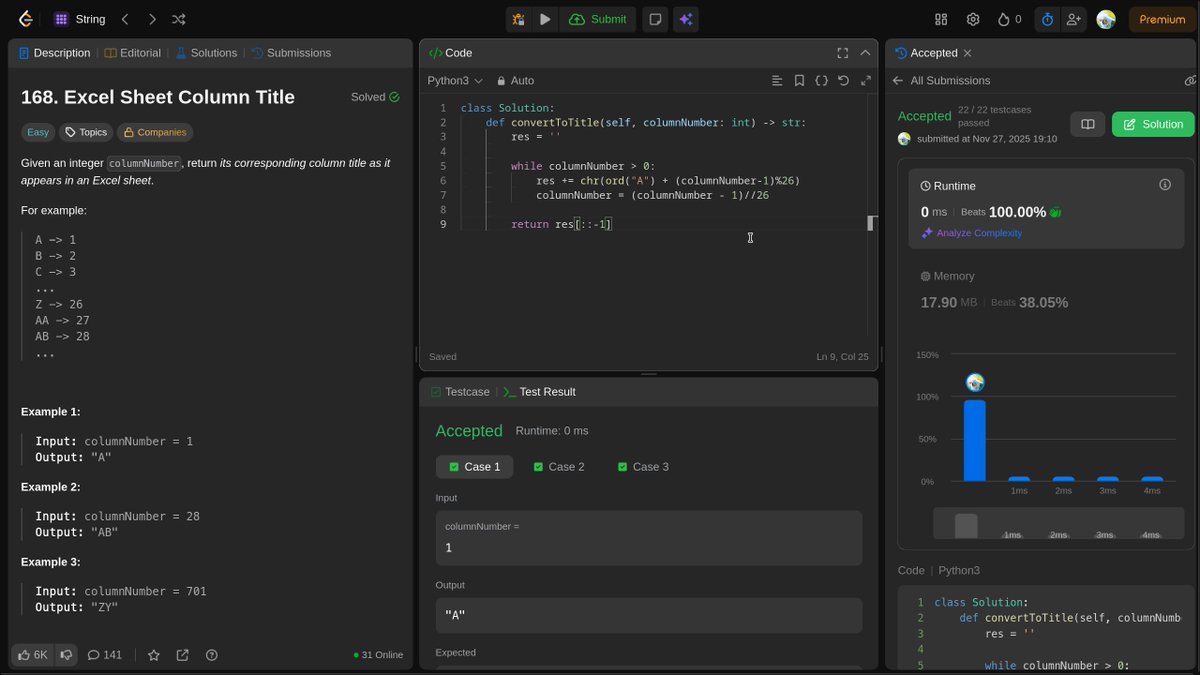The height and width of the screenshot is (675, 1200).
Task: Switch to the Solutions tab
Action: [207, 53]
